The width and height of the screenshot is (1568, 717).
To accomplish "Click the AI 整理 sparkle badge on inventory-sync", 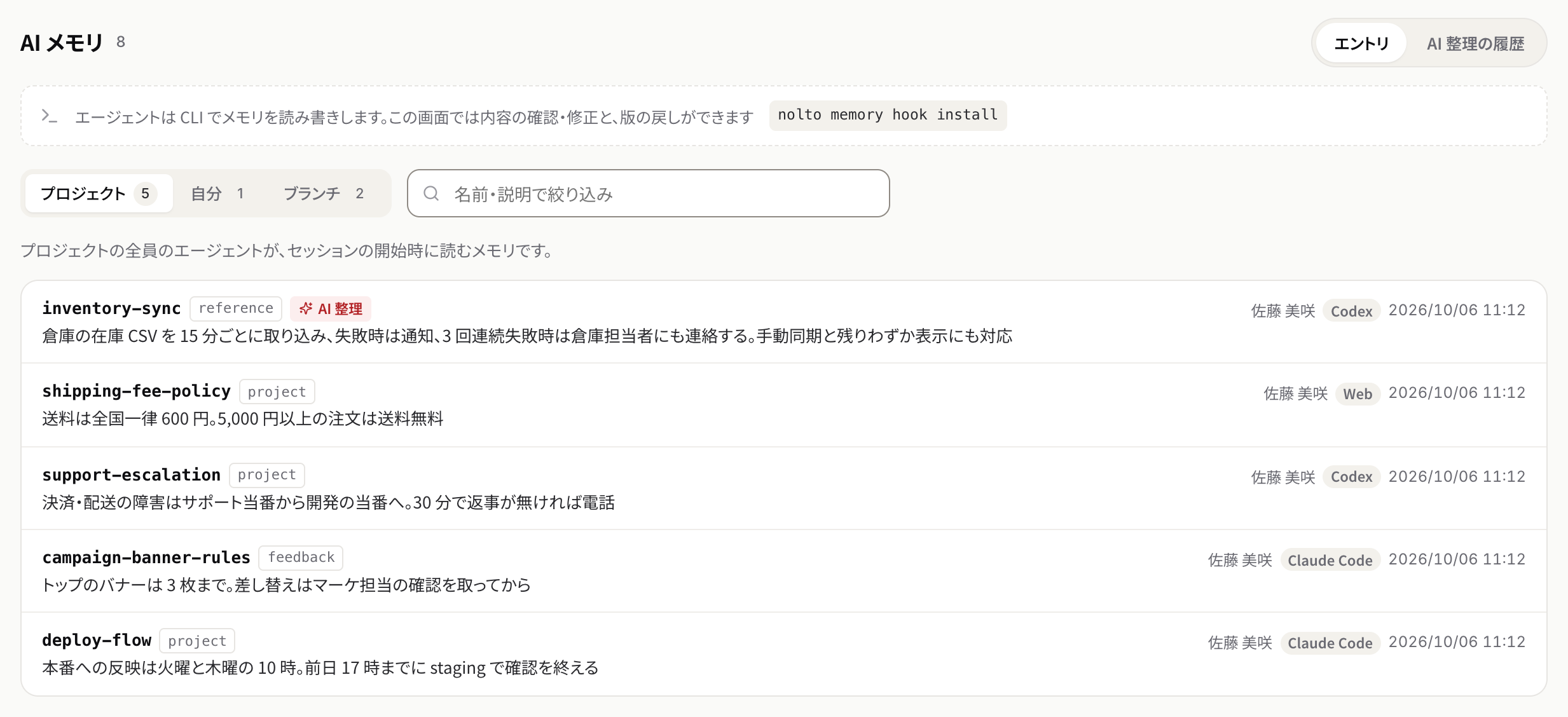I will [331, 309].
